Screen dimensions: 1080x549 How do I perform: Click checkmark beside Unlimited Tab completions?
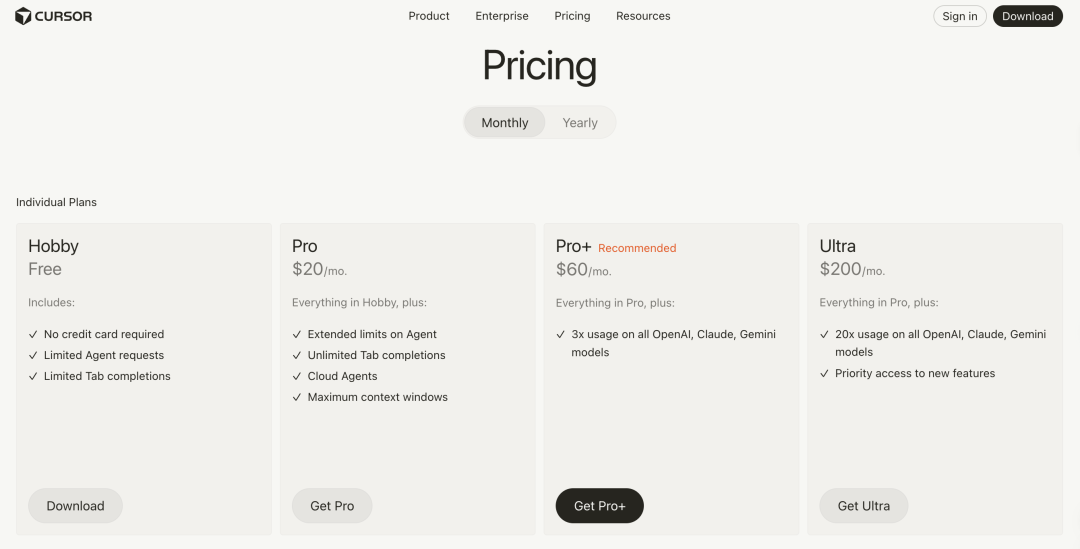pos(297,356)
